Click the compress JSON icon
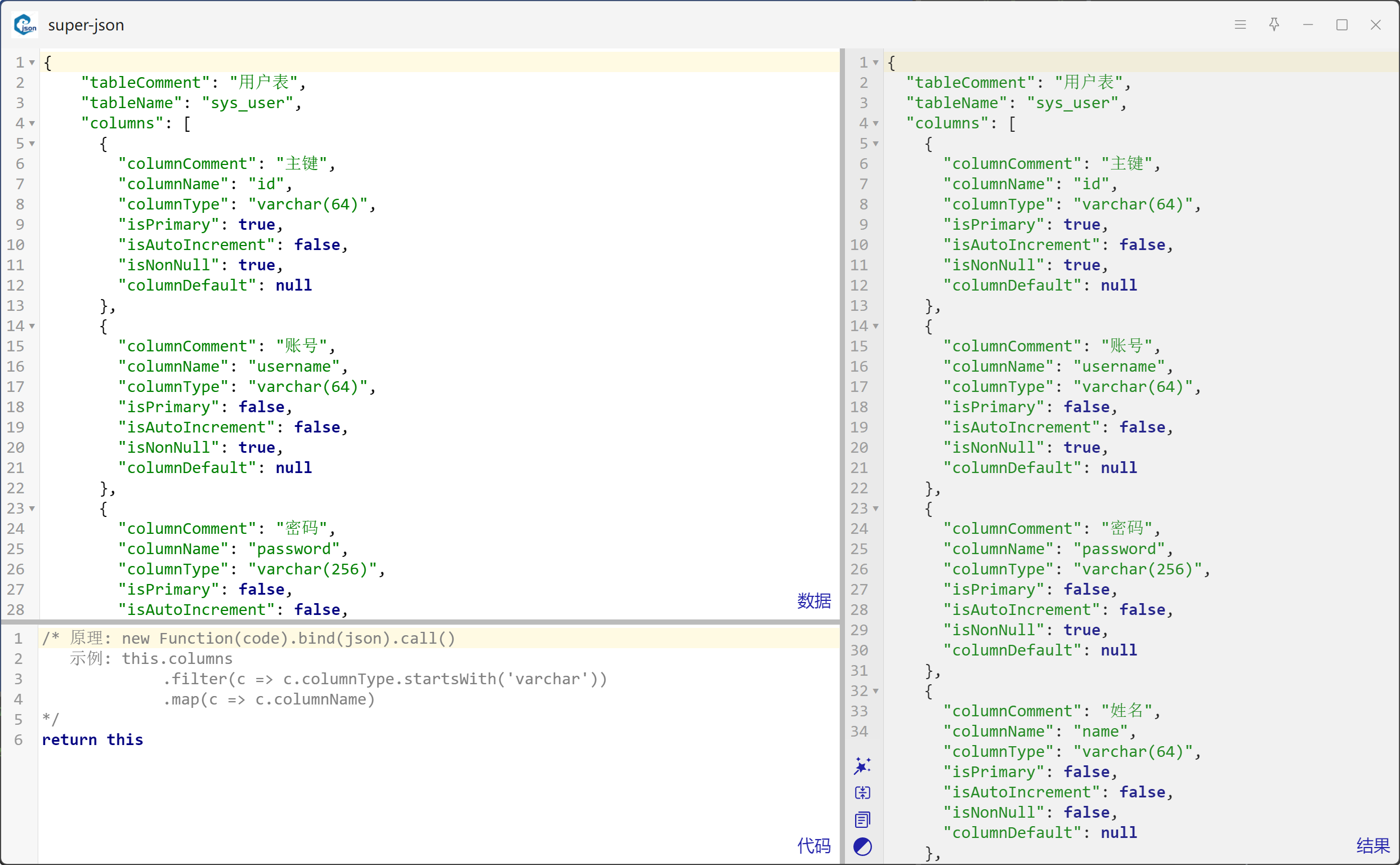The height and width of the screenshot is (865, 1400). [862, 792]
